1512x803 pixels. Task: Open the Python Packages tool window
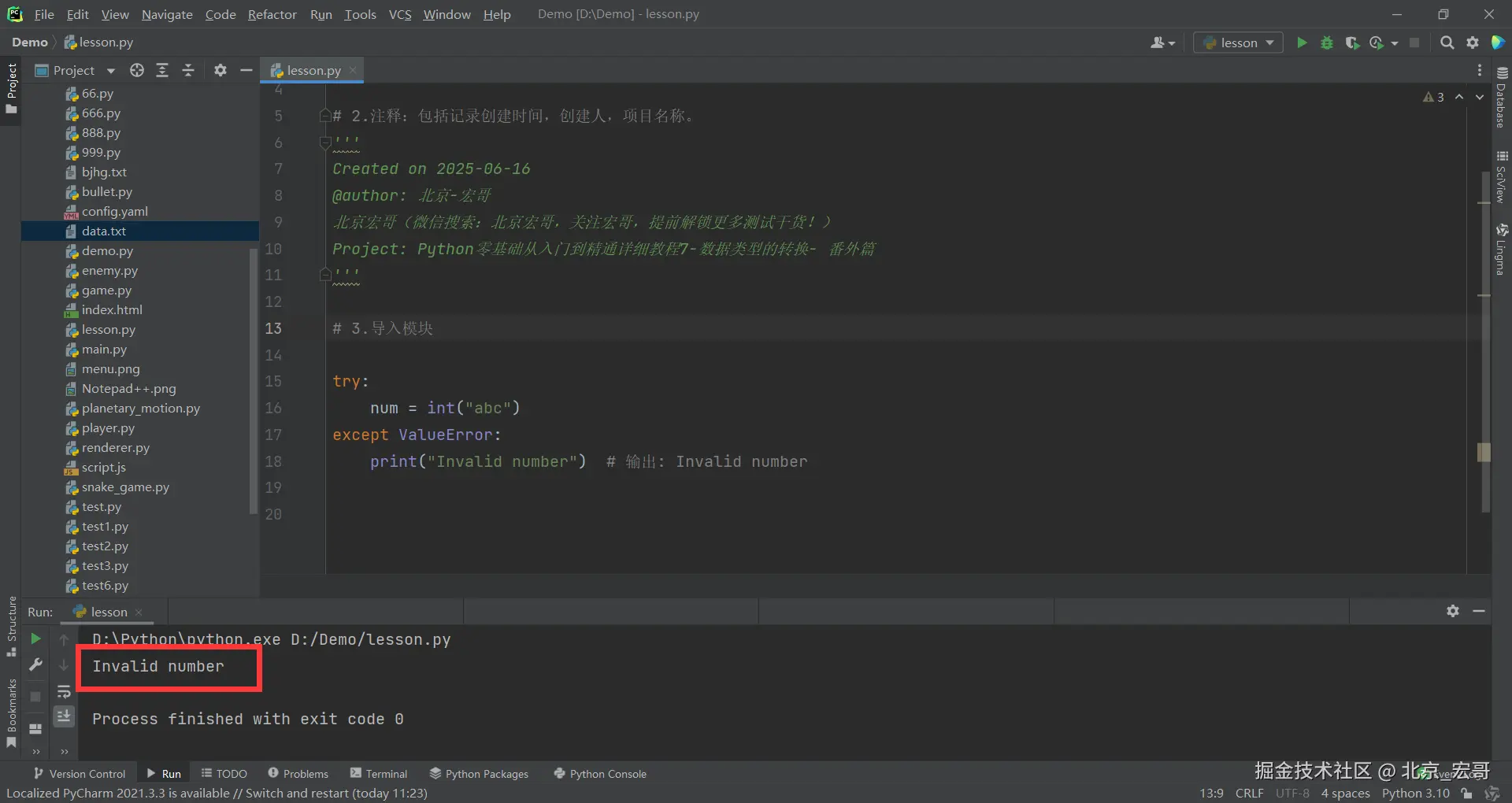point(479,774)
